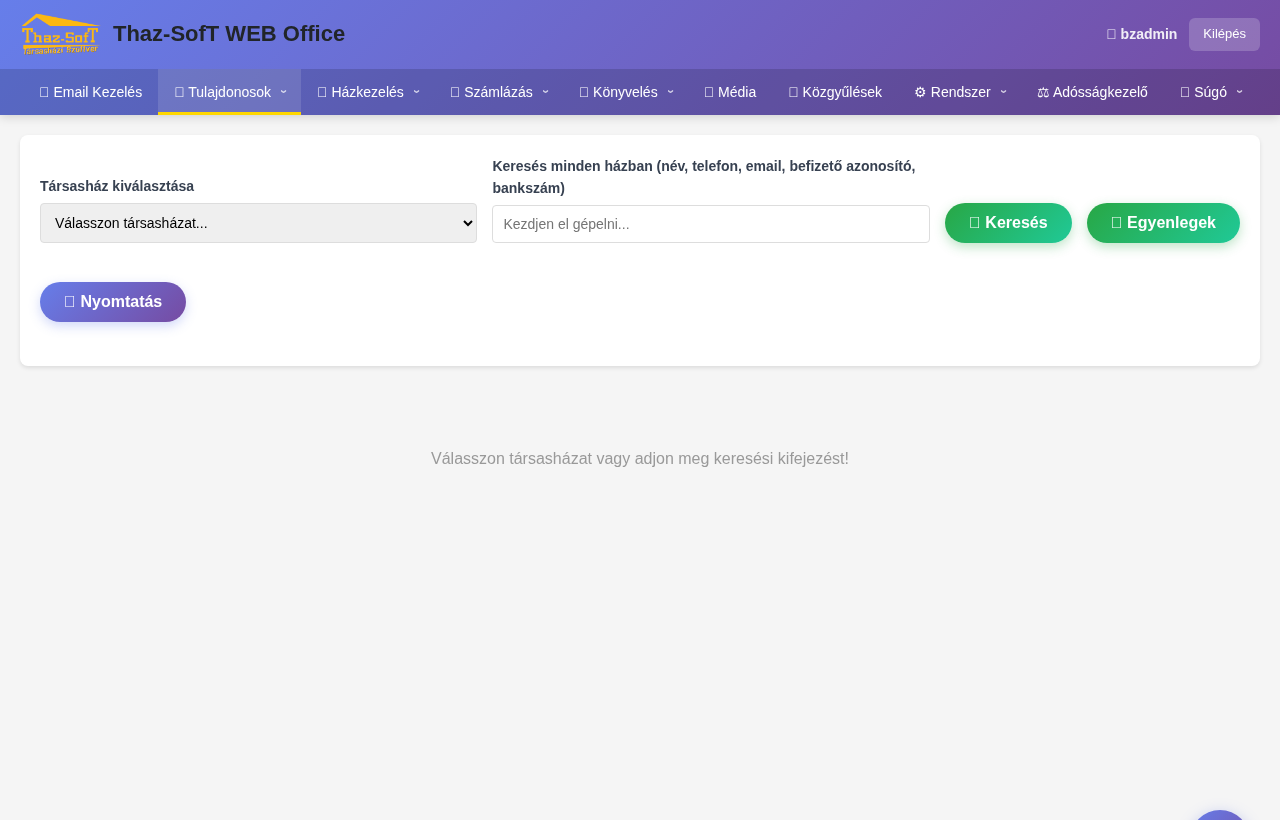Viewport: 1280px width, 820px height.
Task: Open the Email Kezelés menu item
Action: [x=91, y=92]
